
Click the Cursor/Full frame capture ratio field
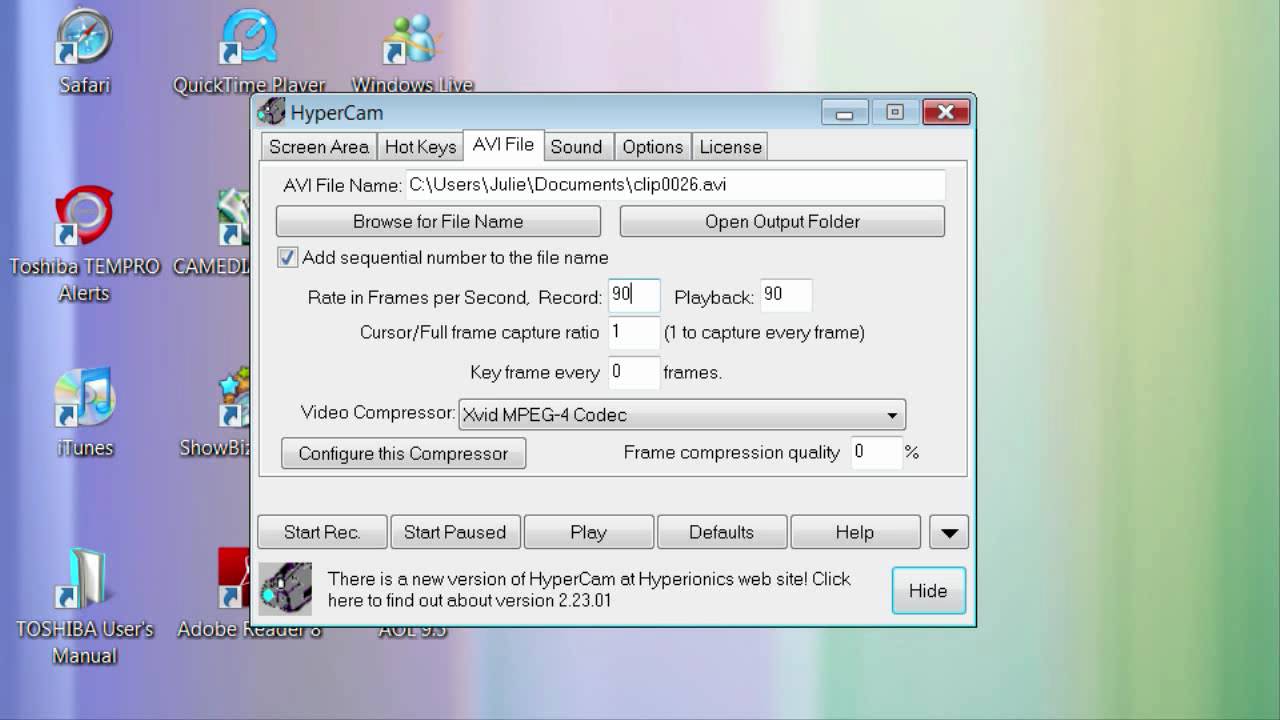pos(634,332)
